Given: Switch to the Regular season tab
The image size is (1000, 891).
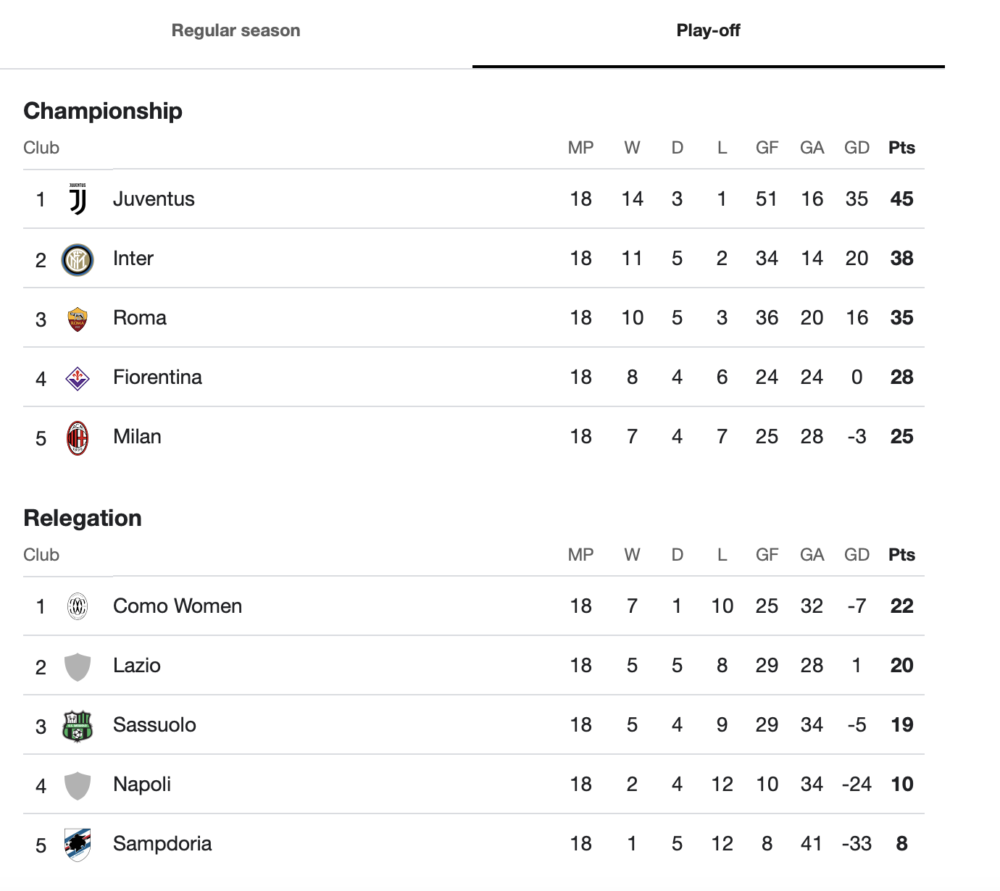Looking at the screenshot, I should tap(236, 31).
